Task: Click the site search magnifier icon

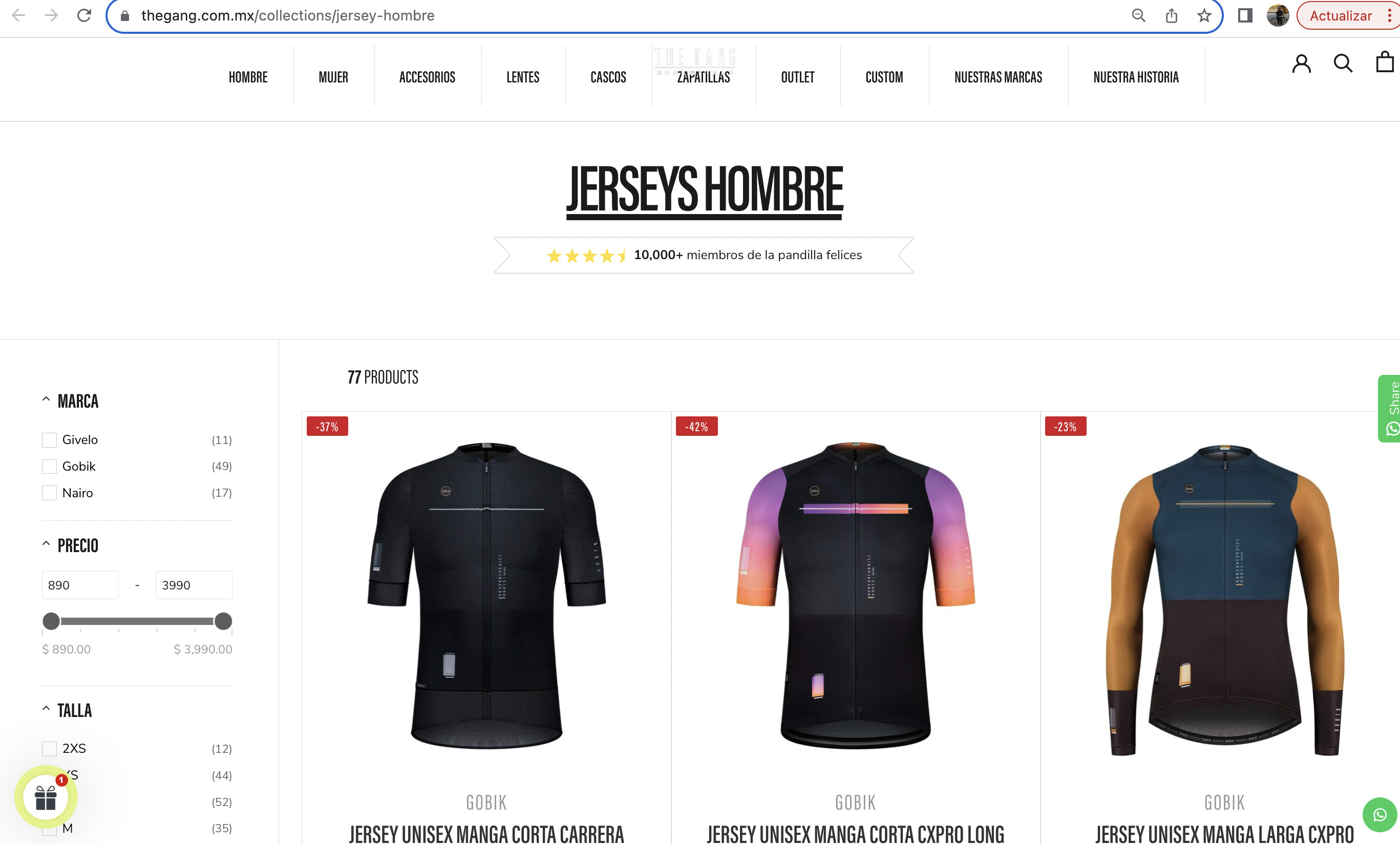Action: [x=1343, y=63]
